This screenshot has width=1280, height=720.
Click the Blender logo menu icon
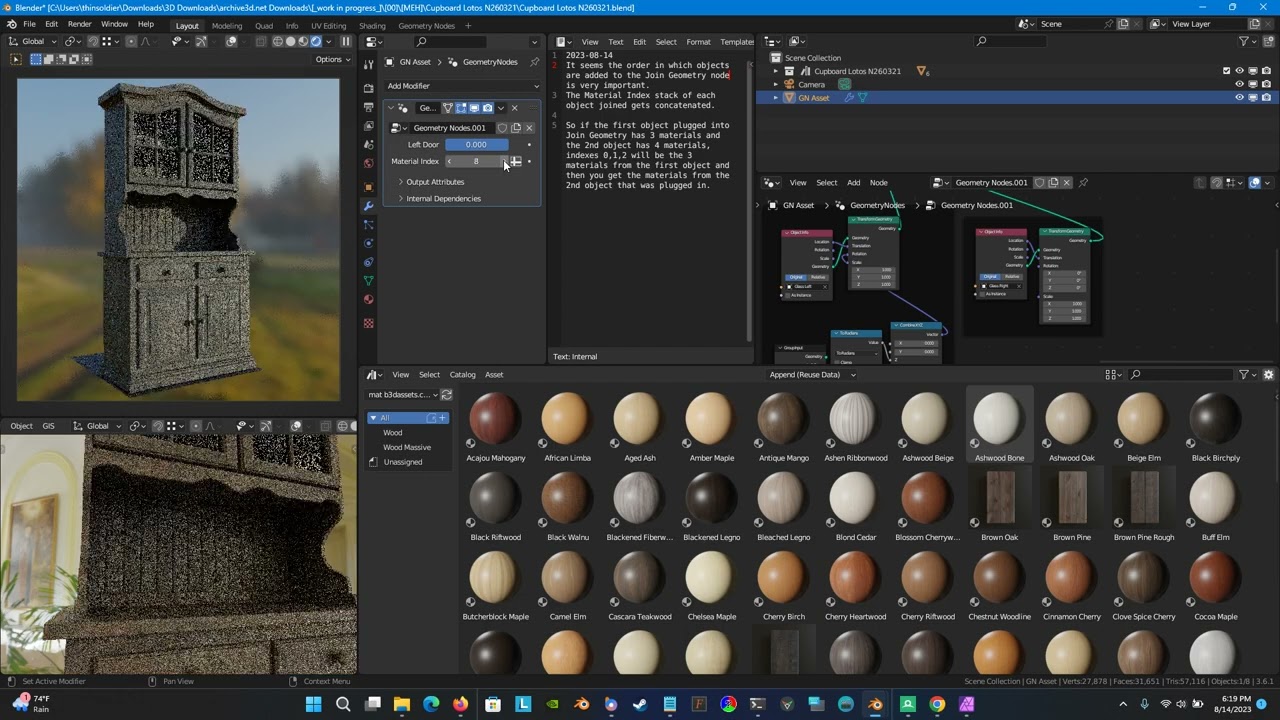click(11, 24)
